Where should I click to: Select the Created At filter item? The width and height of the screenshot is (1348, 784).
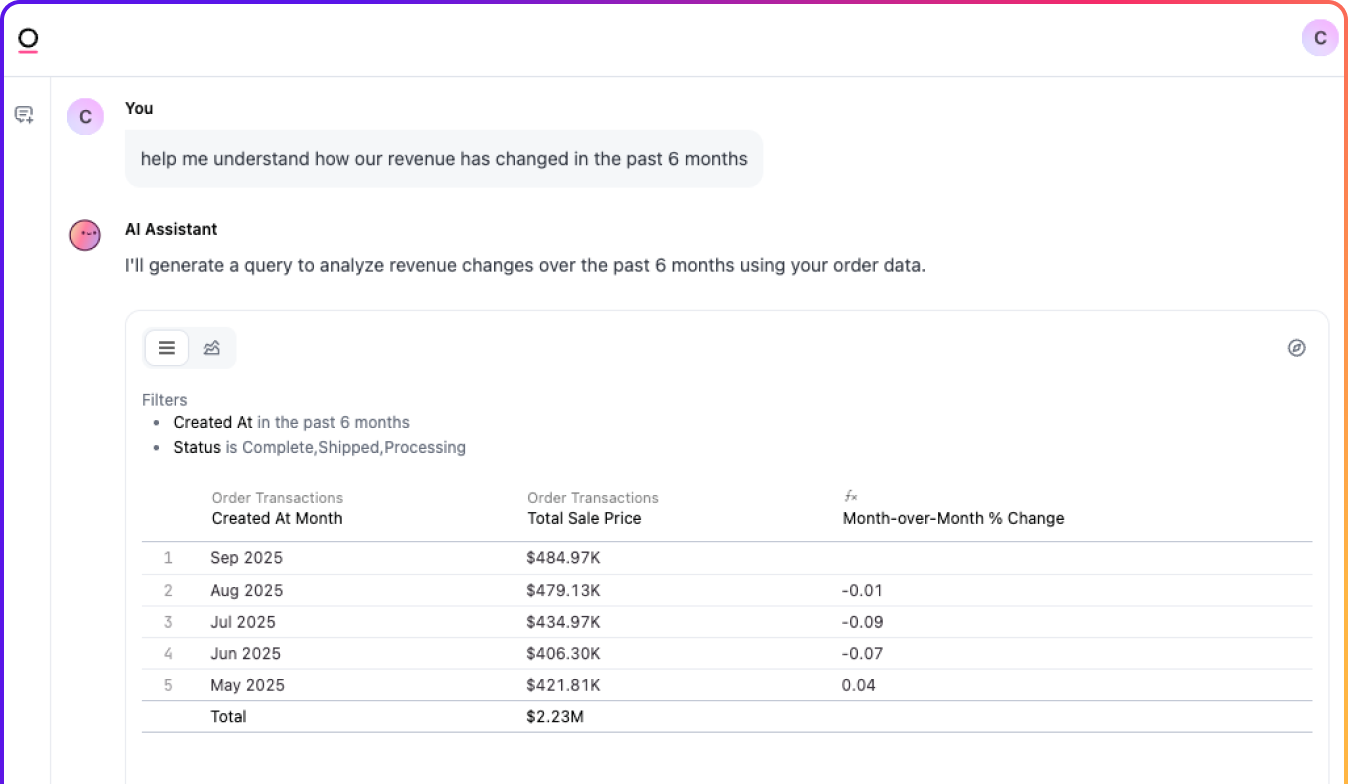tap(291, 422)
